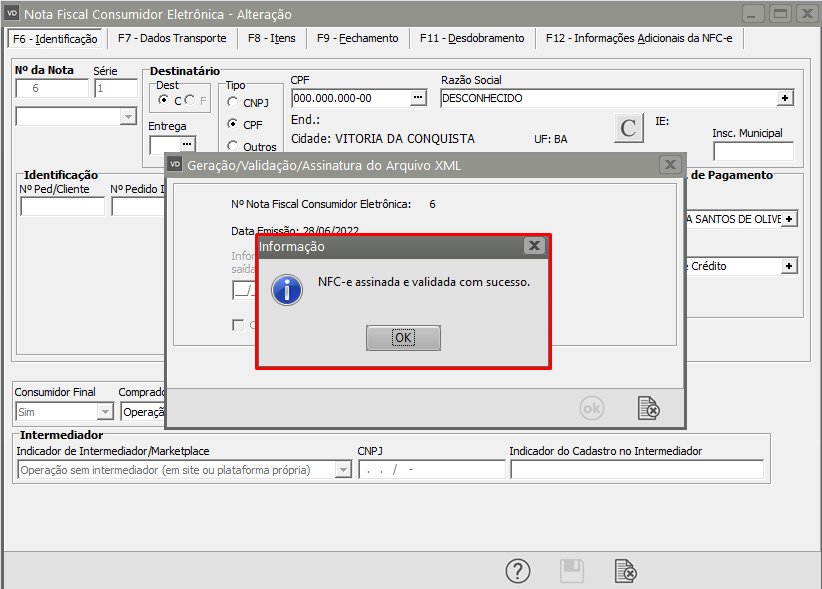Image resolution: width=822 pixels, height=589 pixels.
Task: Open CPF lookup ellipsis button
Action: 418,97
